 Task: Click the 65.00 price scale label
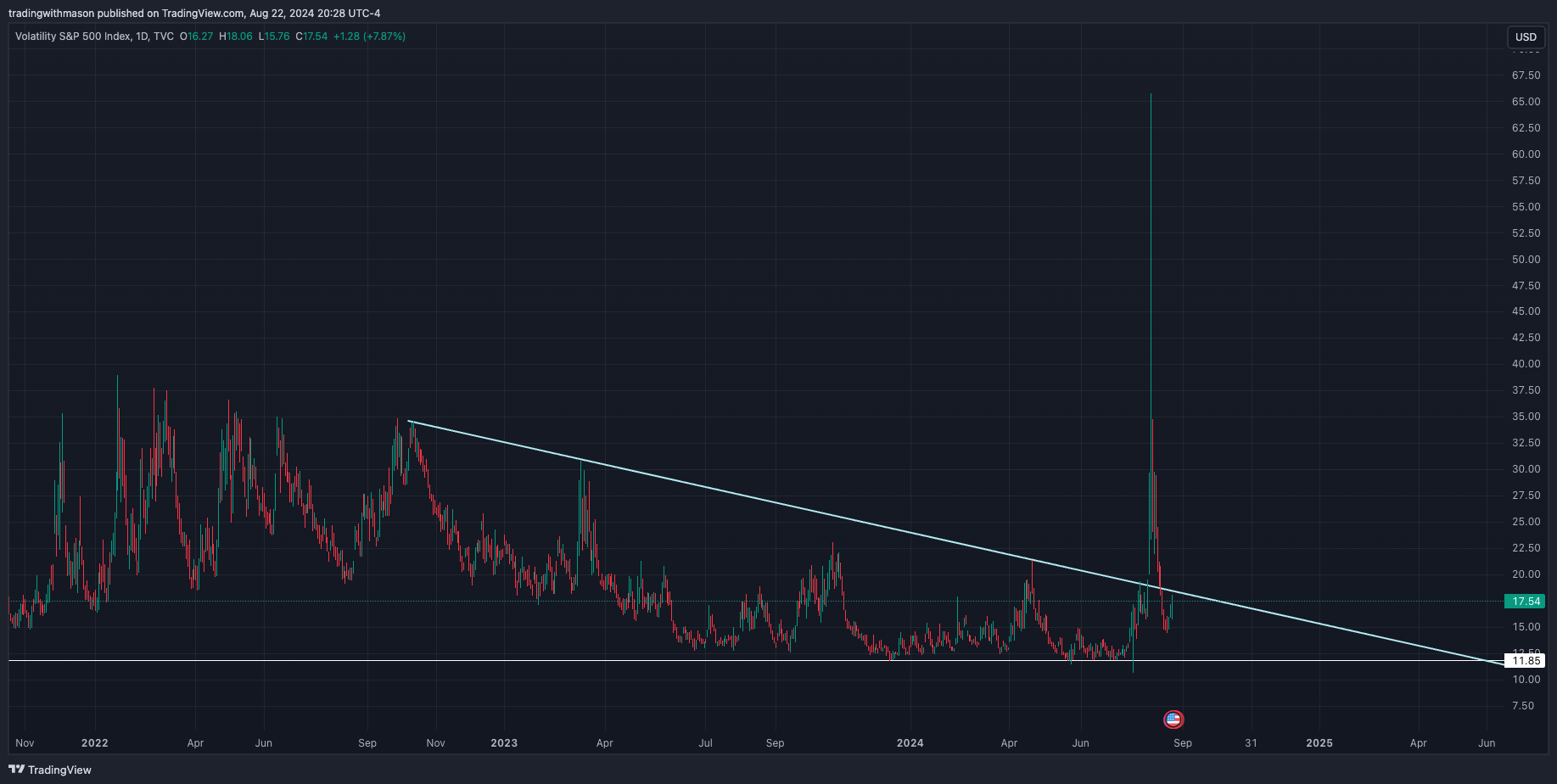[x=1526, y=102]
